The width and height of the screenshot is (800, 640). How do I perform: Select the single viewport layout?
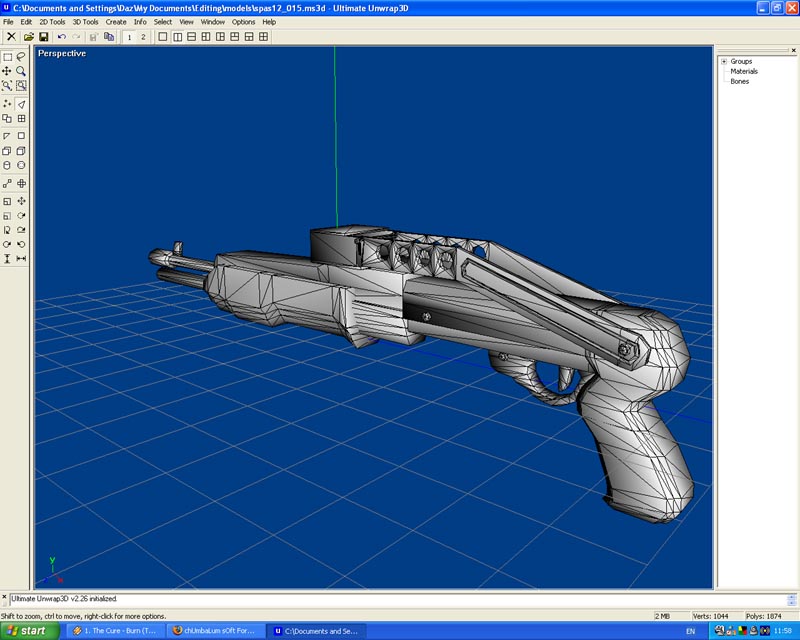pos(163,37)
